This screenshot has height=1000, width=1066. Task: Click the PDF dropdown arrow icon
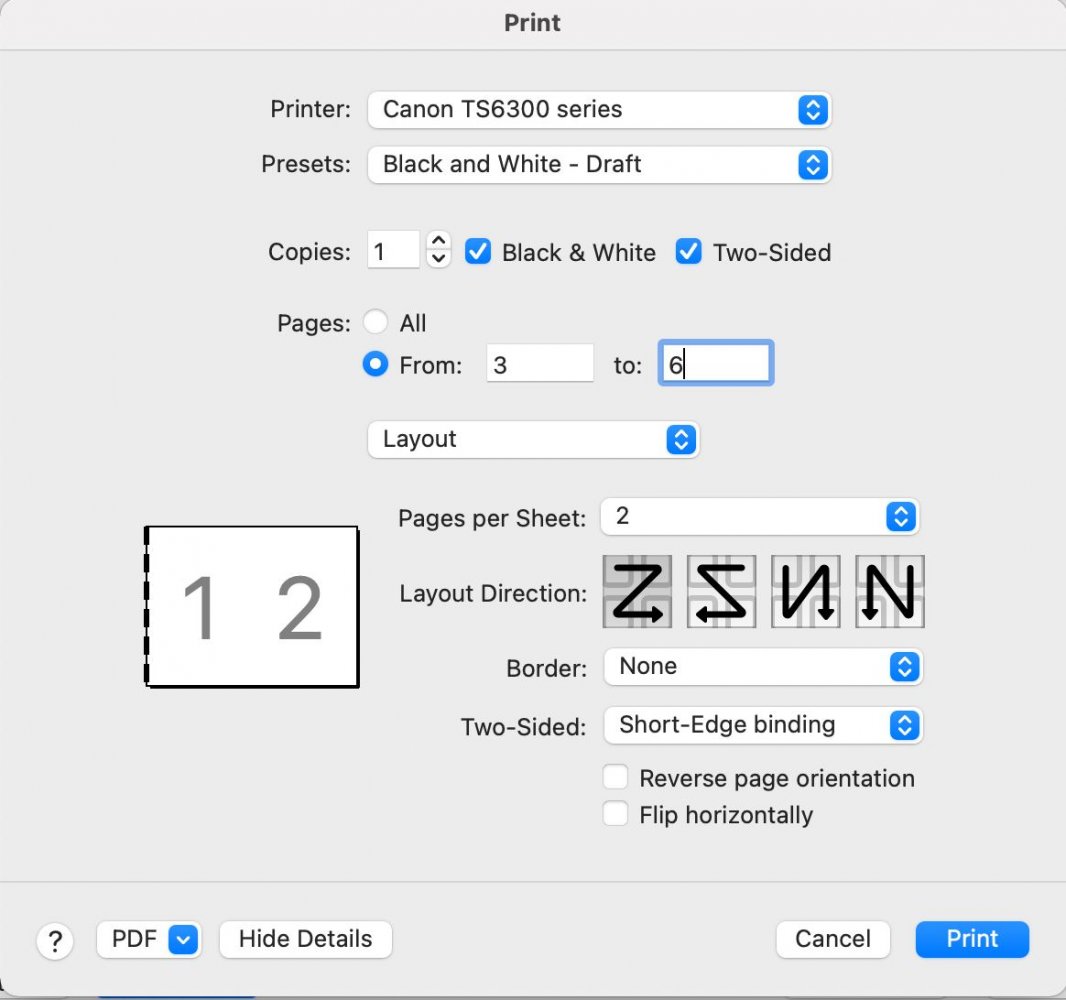click(x=184, y=939)
